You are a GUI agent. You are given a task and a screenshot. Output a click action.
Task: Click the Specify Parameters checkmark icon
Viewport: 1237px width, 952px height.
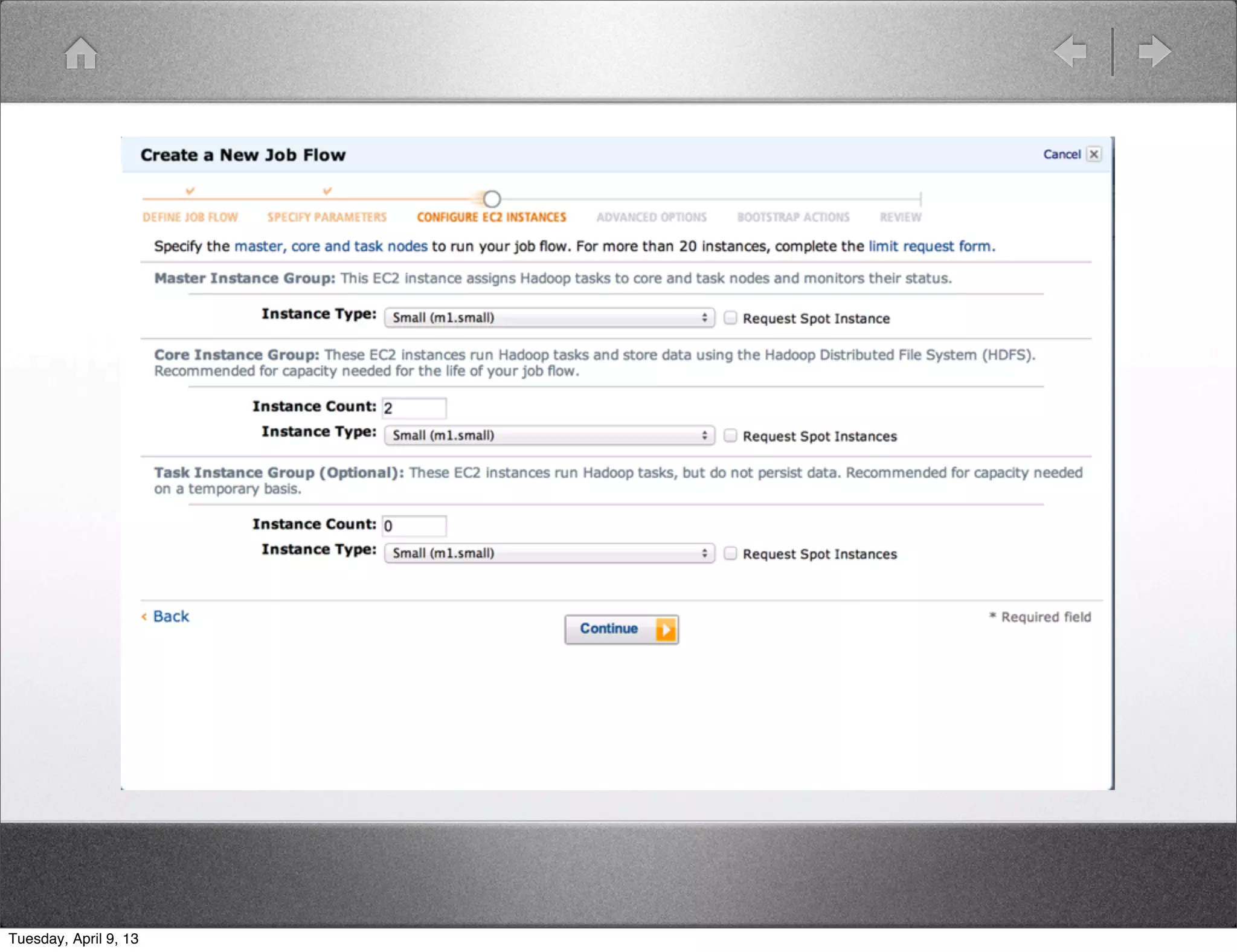327,191
